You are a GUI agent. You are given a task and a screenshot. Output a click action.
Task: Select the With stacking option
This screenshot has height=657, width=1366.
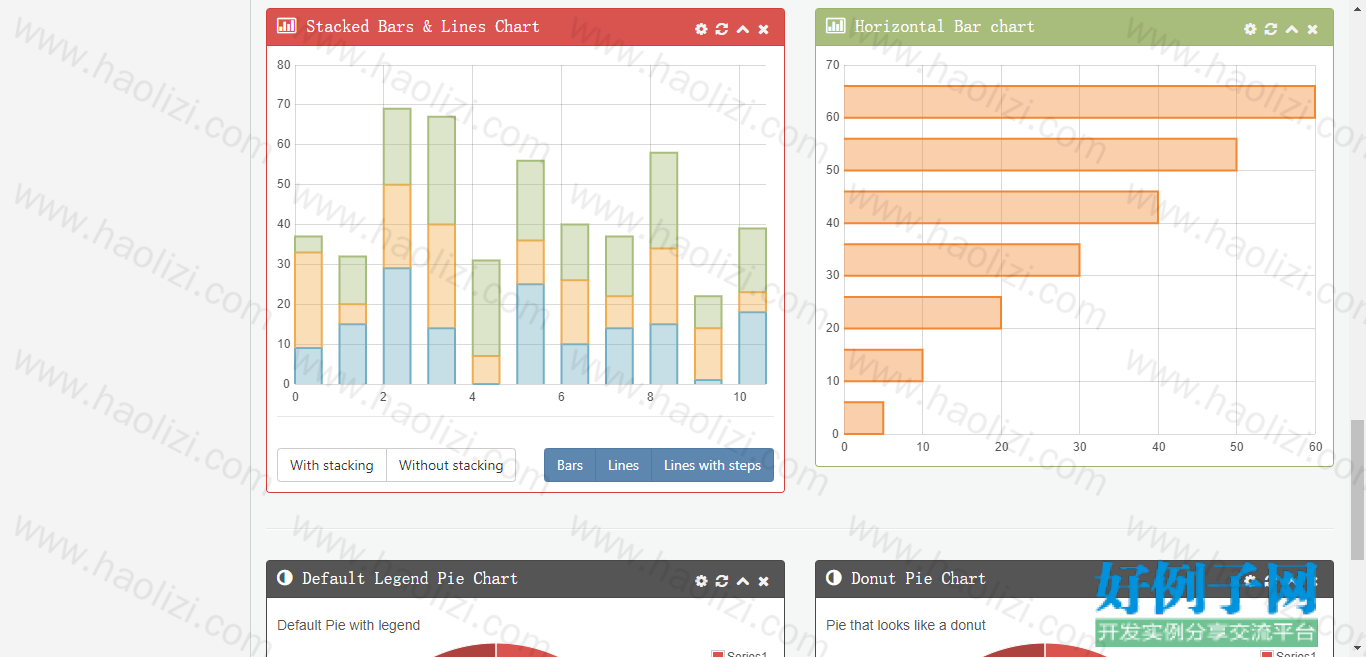[x=332, y=465]
